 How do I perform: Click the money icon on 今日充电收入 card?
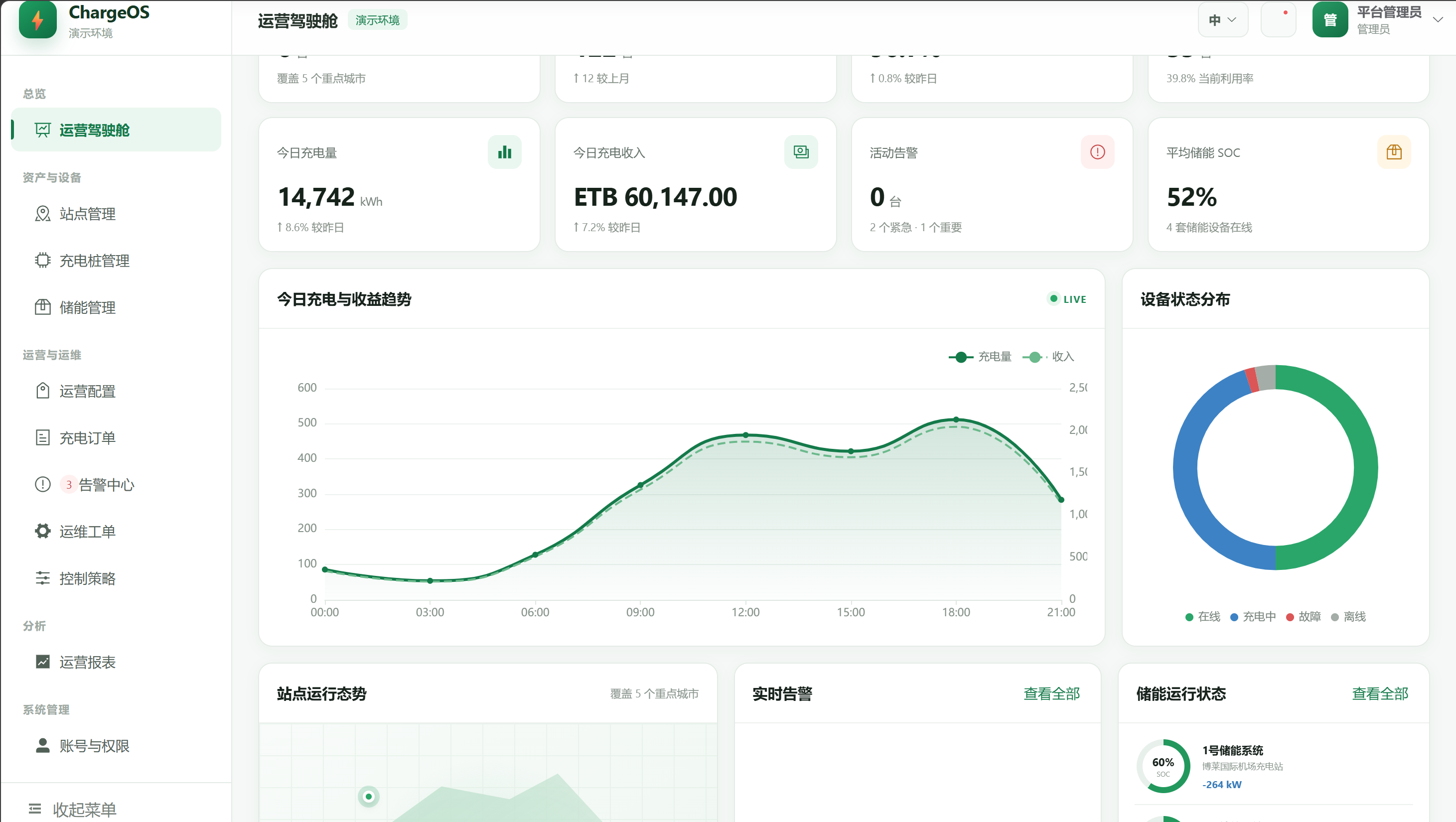801,152
